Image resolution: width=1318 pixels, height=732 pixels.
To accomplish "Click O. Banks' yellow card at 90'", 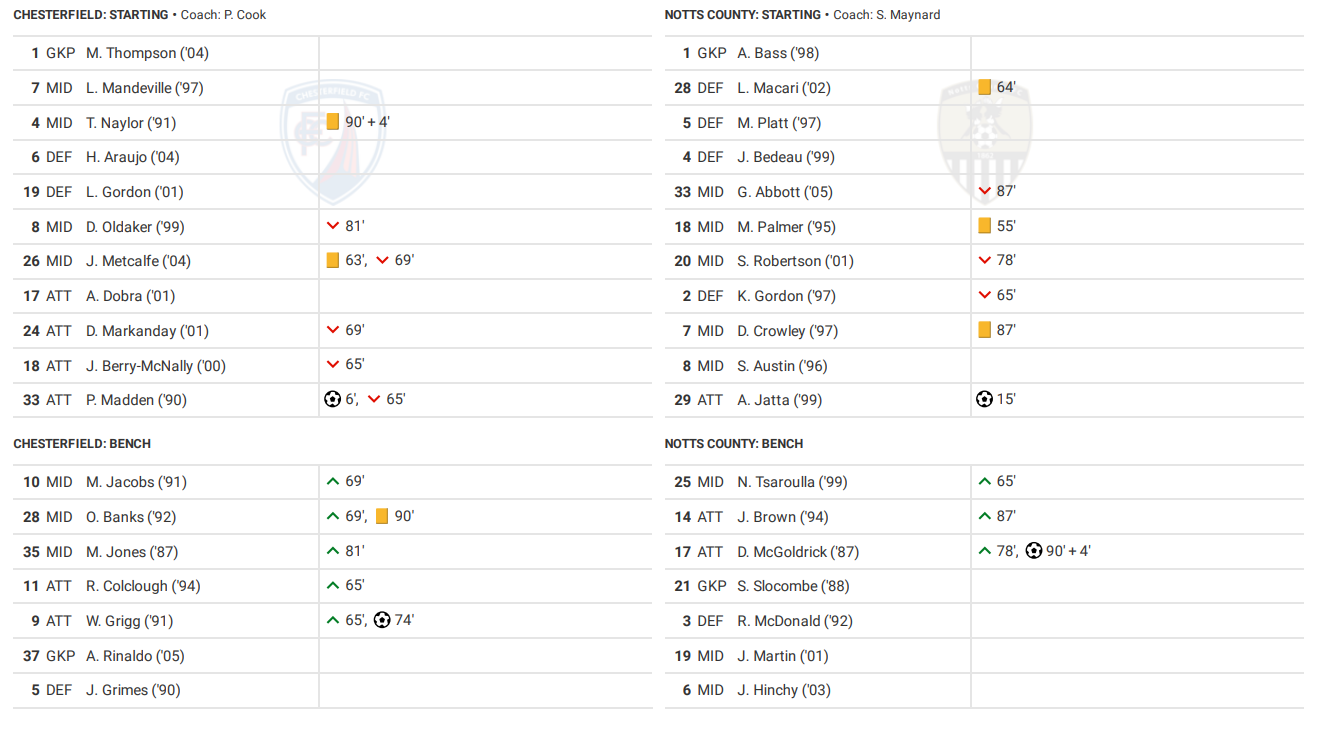I will pyautogui.click(x=382, y=516).
